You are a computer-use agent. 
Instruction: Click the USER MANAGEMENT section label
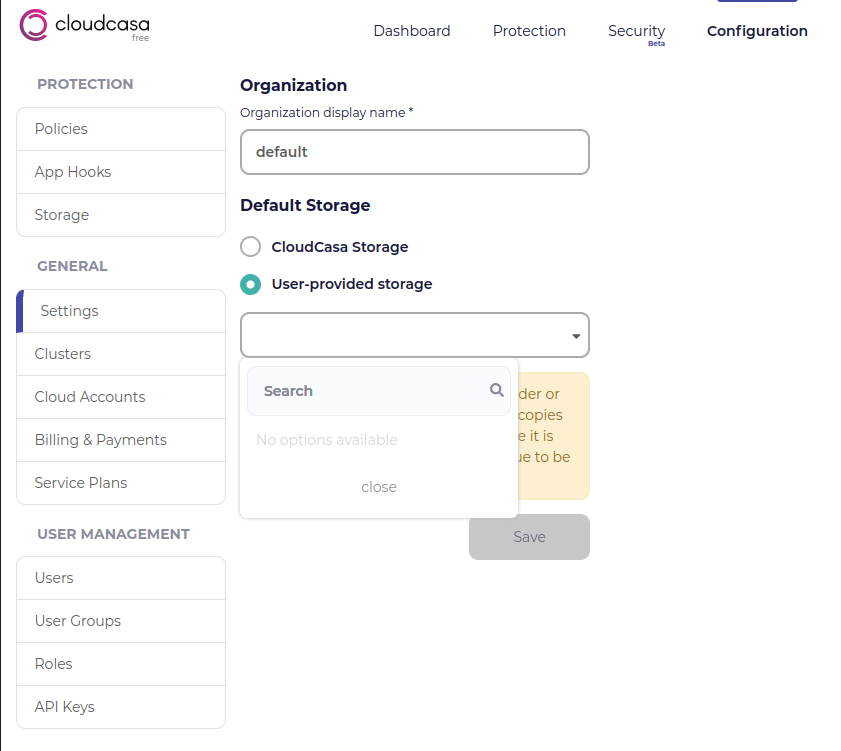coord(114,534)
